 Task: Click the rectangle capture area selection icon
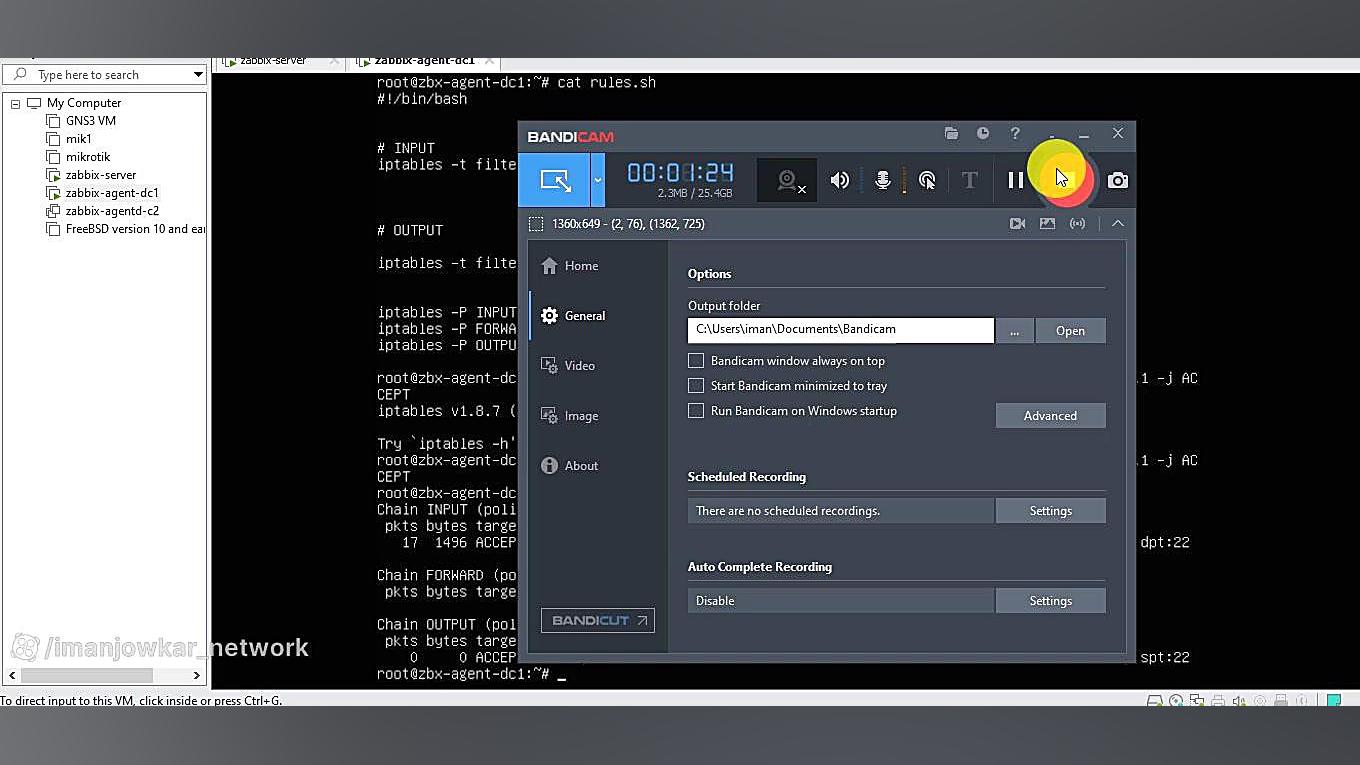(x=536, y=224)
